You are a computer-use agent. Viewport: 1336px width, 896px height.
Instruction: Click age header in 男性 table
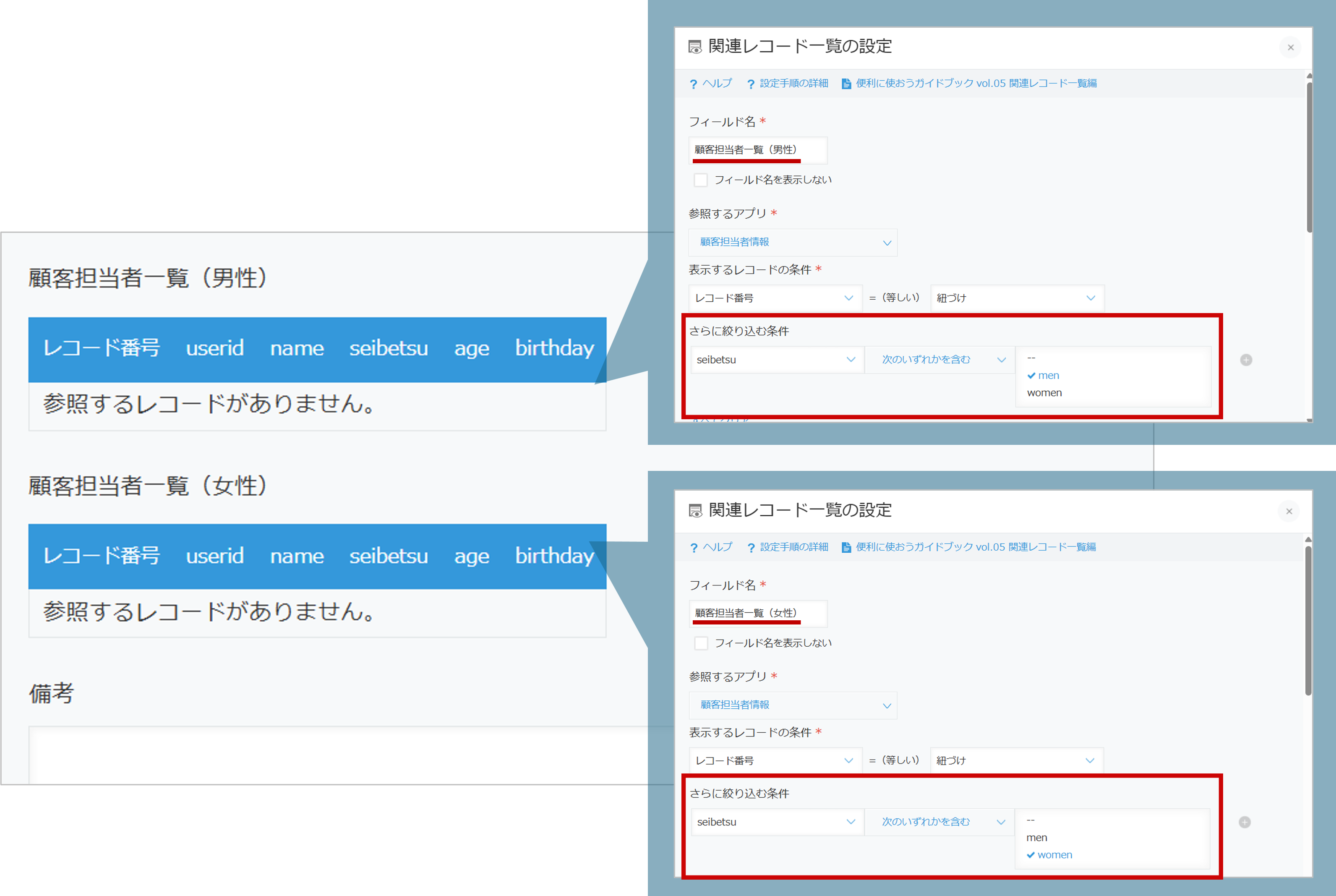point(472,350)
